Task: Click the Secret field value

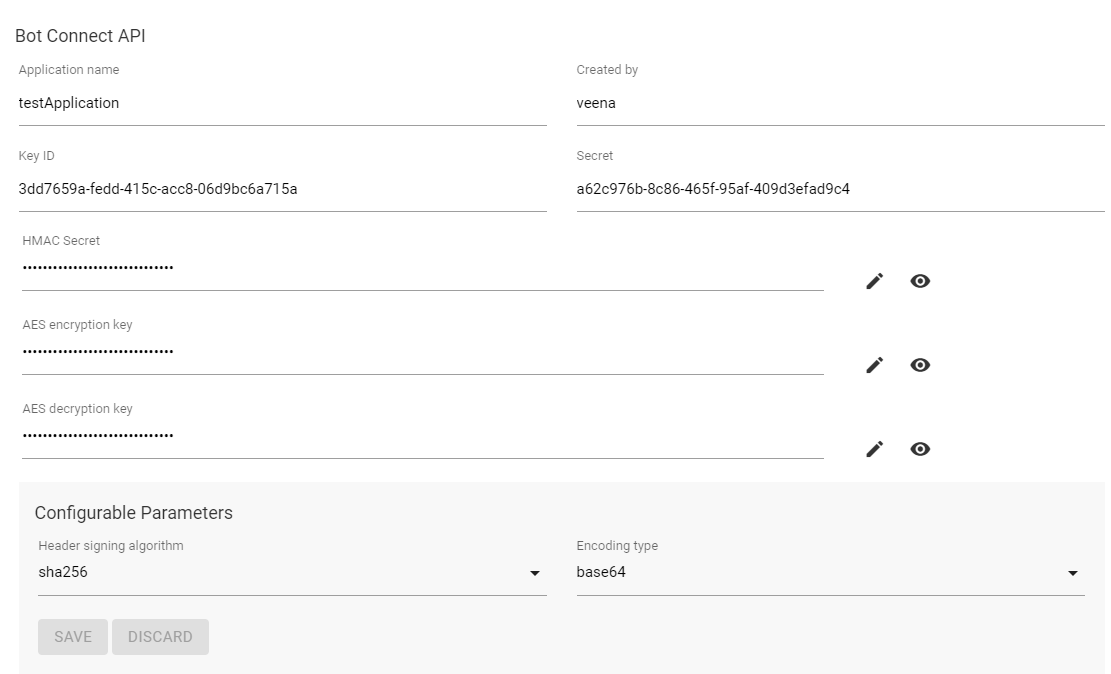Action: (840, 189)
